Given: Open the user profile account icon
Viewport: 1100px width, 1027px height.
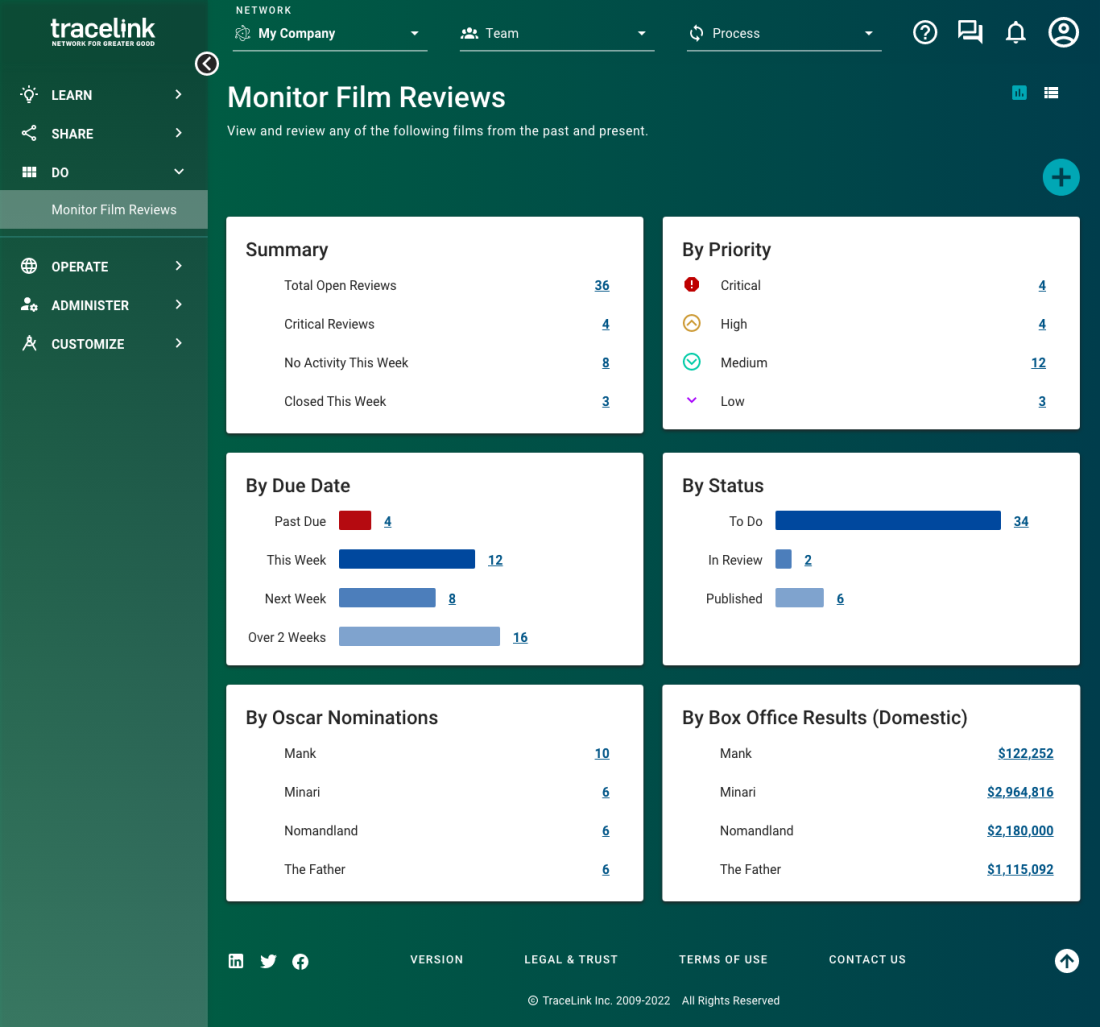Looking at the screenshot, I should (1063, 33).
